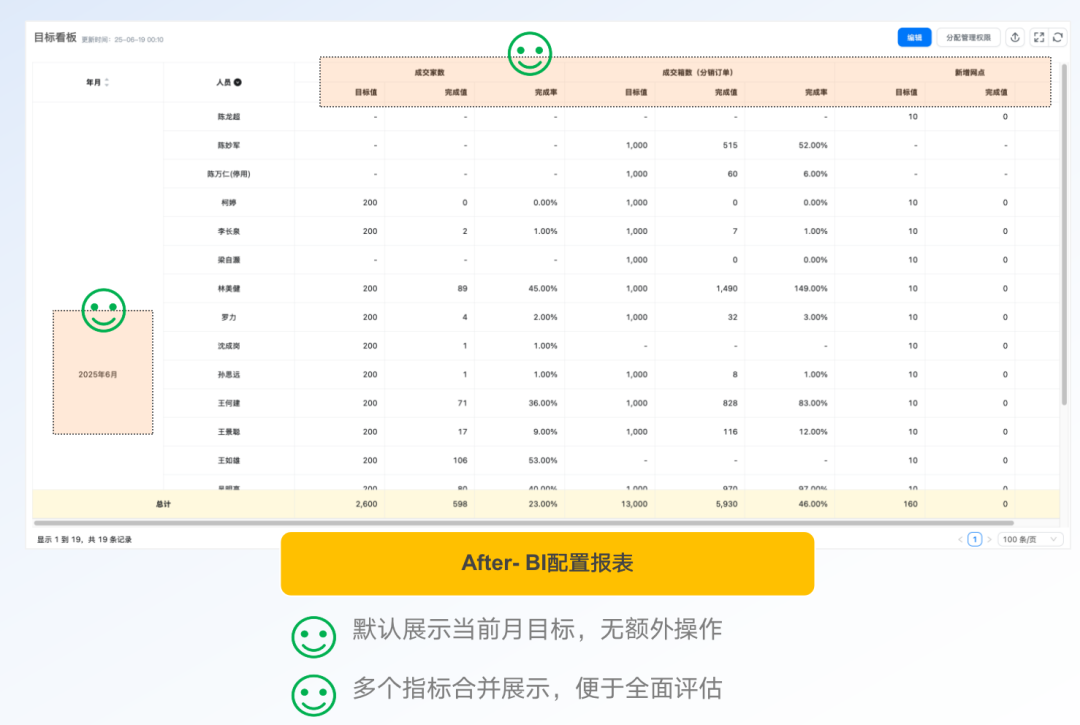Open the 100 条/页 page size dropdown
This screenshot has height=725, width=1080.
1028,539
